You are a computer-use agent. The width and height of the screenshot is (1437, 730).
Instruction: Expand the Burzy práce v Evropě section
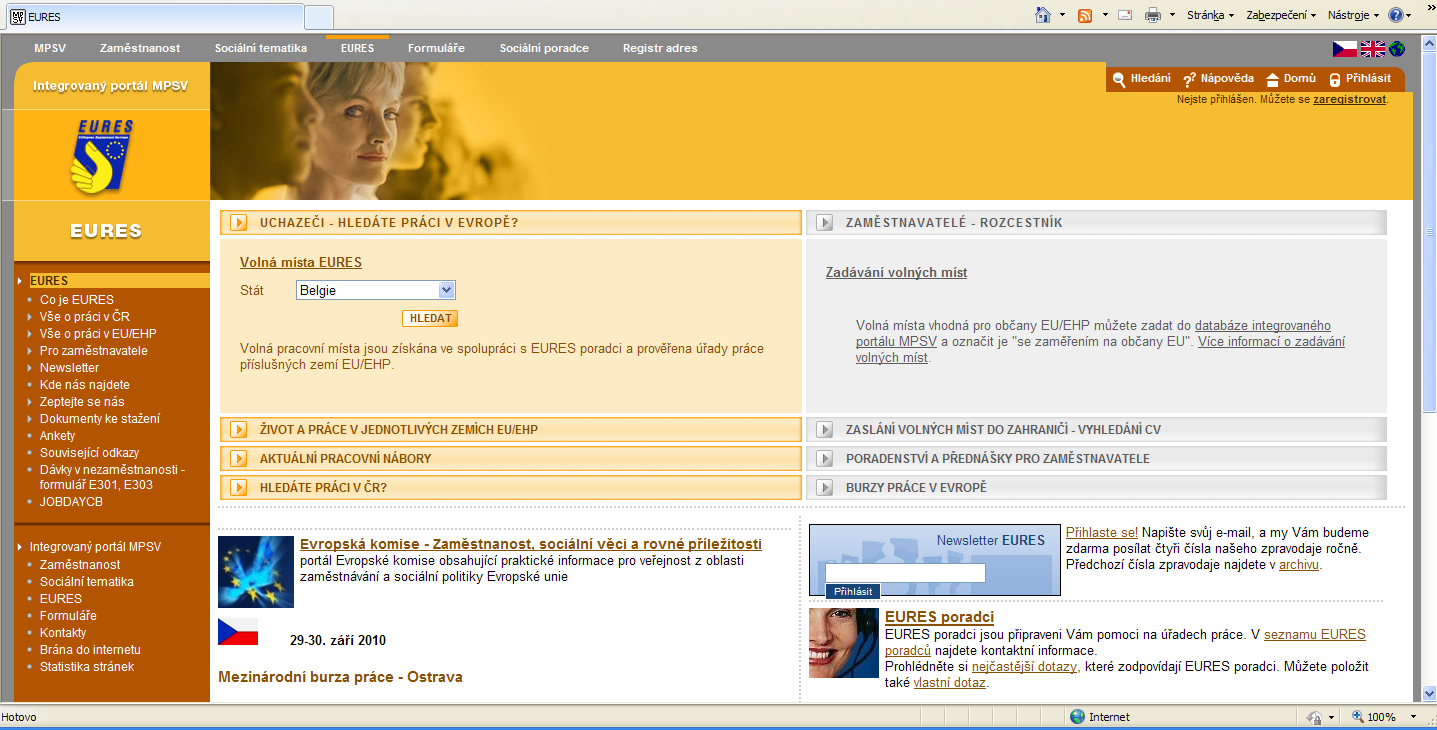pyautogui.click(x=1097, y=488)
